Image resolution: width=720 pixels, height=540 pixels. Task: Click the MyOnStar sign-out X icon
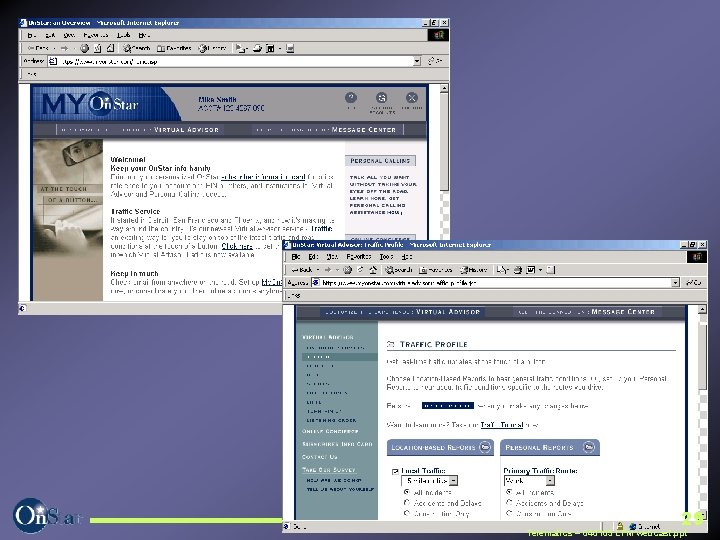coord(412,98)
